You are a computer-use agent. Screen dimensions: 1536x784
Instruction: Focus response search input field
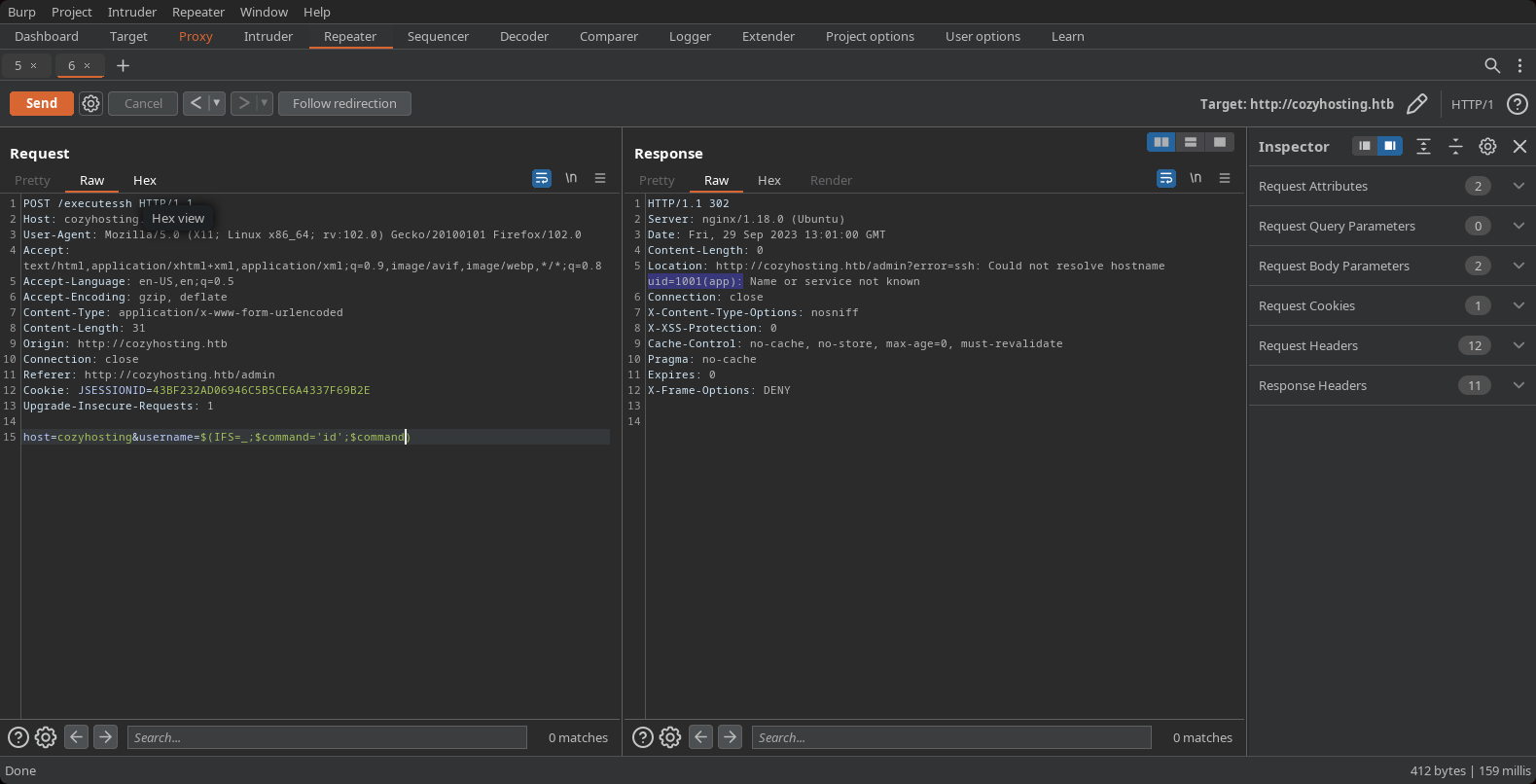(x=951, y=737)
